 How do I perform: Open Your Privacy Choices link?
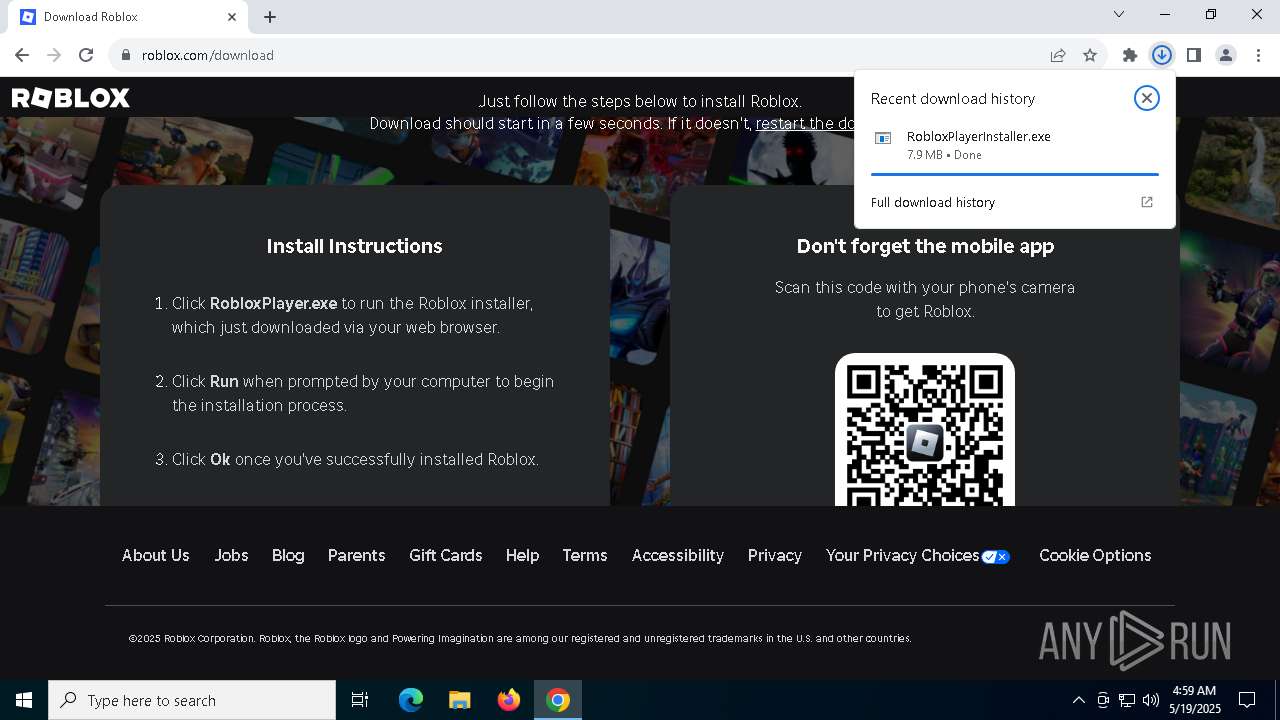(902, 555)
